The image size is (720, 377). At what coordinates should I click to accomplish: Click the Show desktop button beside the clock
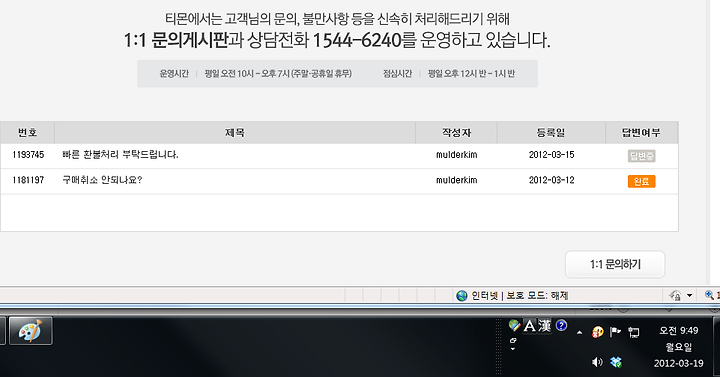click(x=716, y=347)
